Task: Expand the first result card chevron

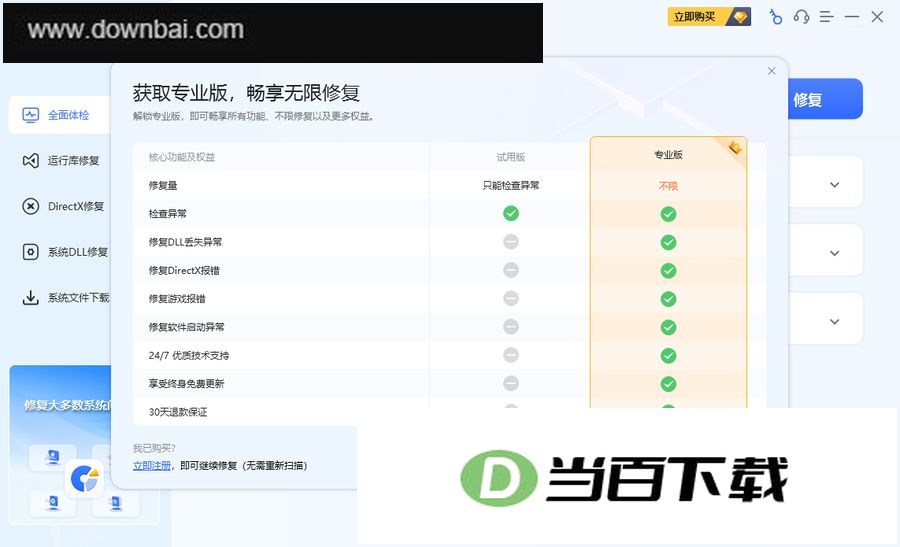Action: (x=835, y=185)
